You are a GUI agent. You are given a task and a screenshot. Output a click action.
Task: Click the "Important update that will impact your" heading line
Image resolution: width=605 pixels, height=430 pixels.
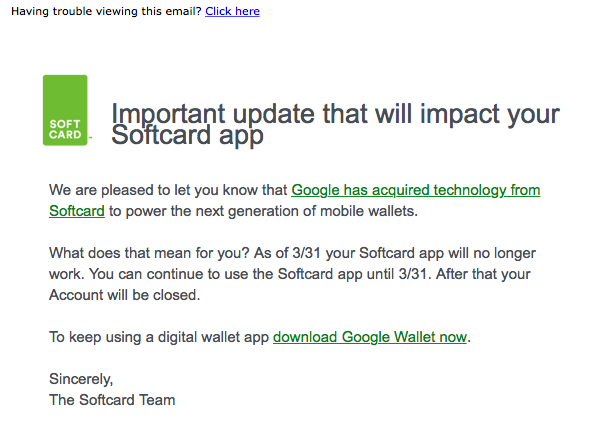coord(335,114)
